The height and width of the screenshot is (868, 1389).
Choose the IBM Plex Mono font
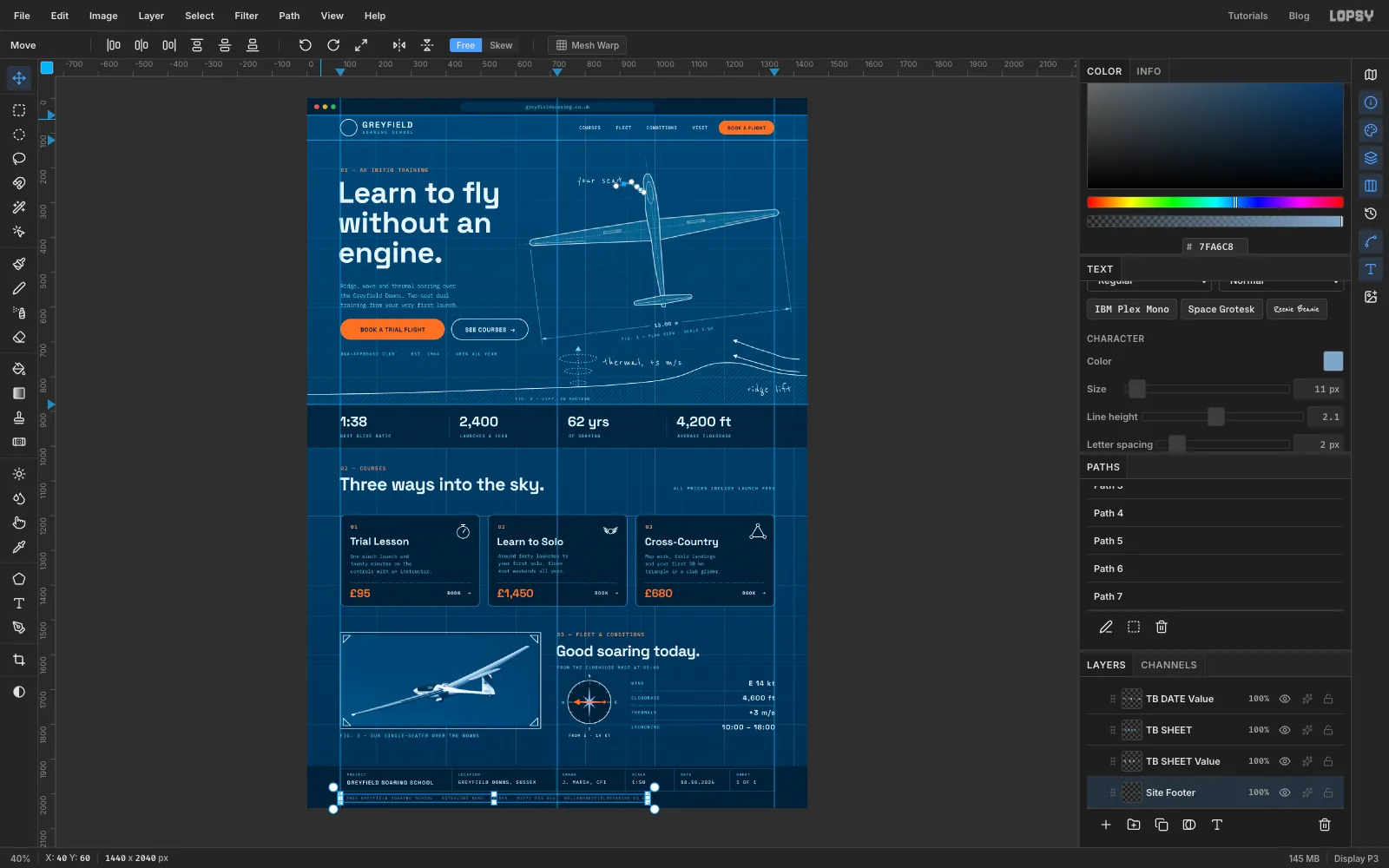pos(1131,309)
